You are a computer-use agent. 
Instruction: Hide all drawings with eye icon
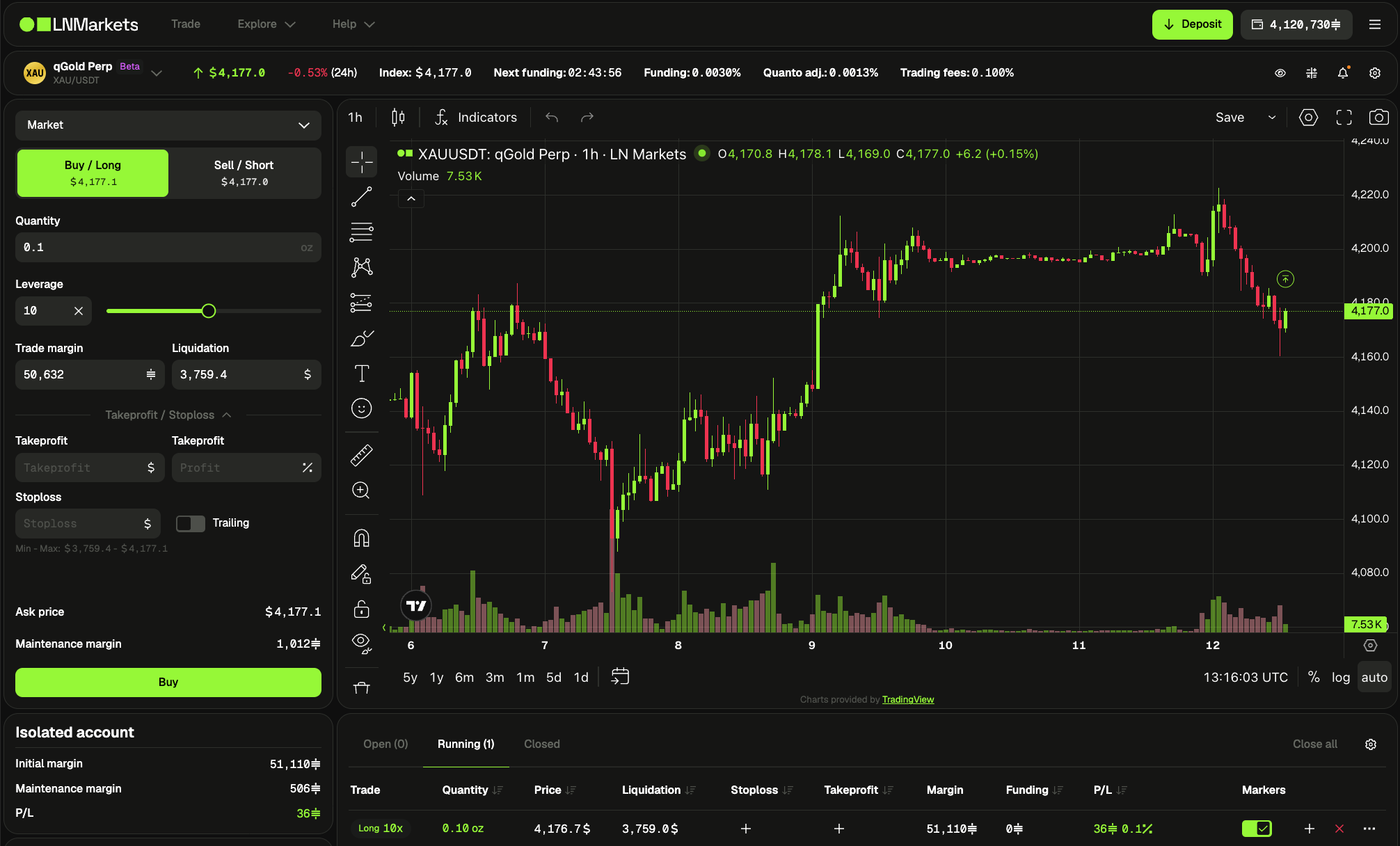(361, 644)
